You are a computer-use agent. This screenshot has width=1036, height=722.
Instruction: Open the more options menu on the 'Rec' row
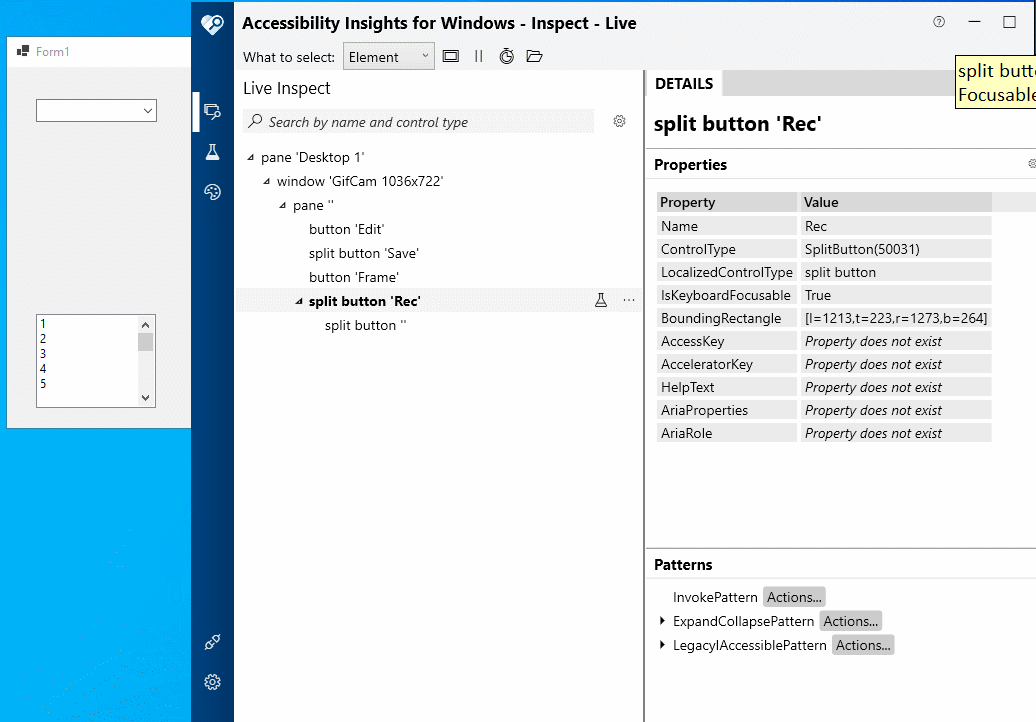click(628, 299)
